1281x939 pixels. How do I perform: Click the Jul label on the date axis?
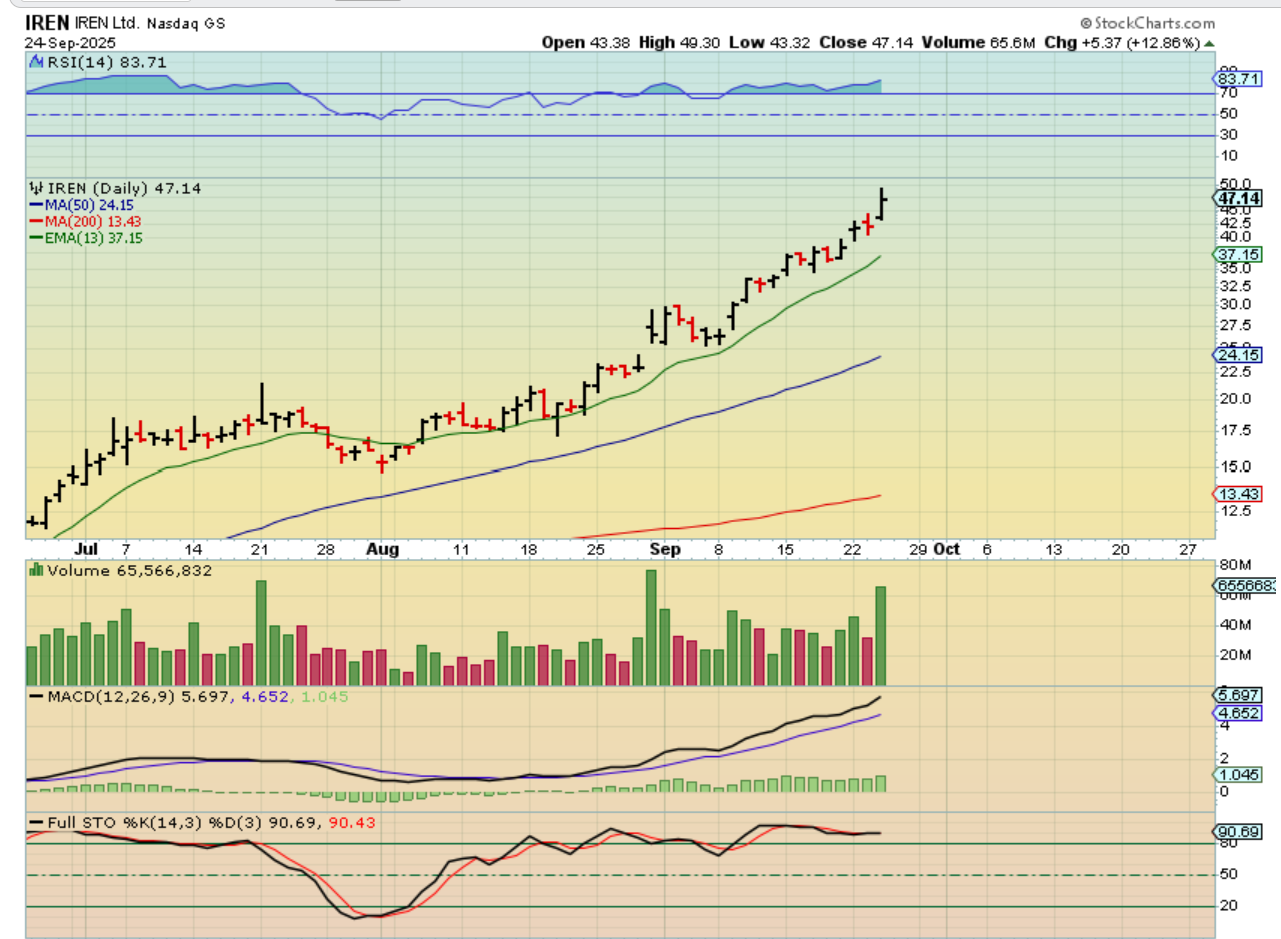(84, 549)
